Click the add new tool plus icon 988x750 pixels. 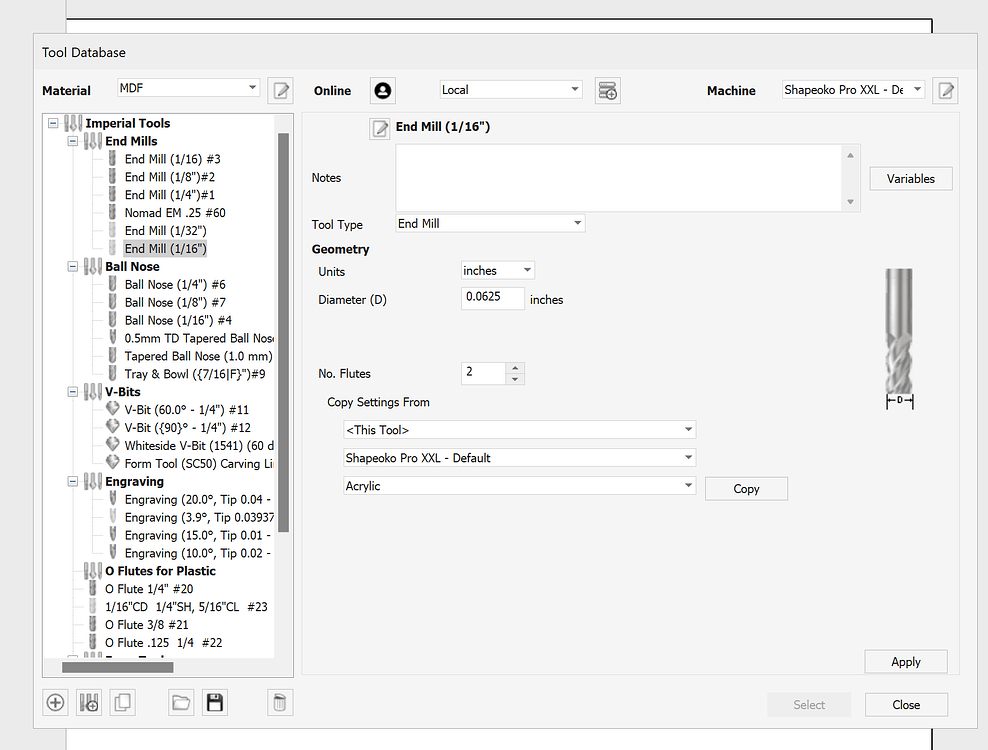click(55, 702)
